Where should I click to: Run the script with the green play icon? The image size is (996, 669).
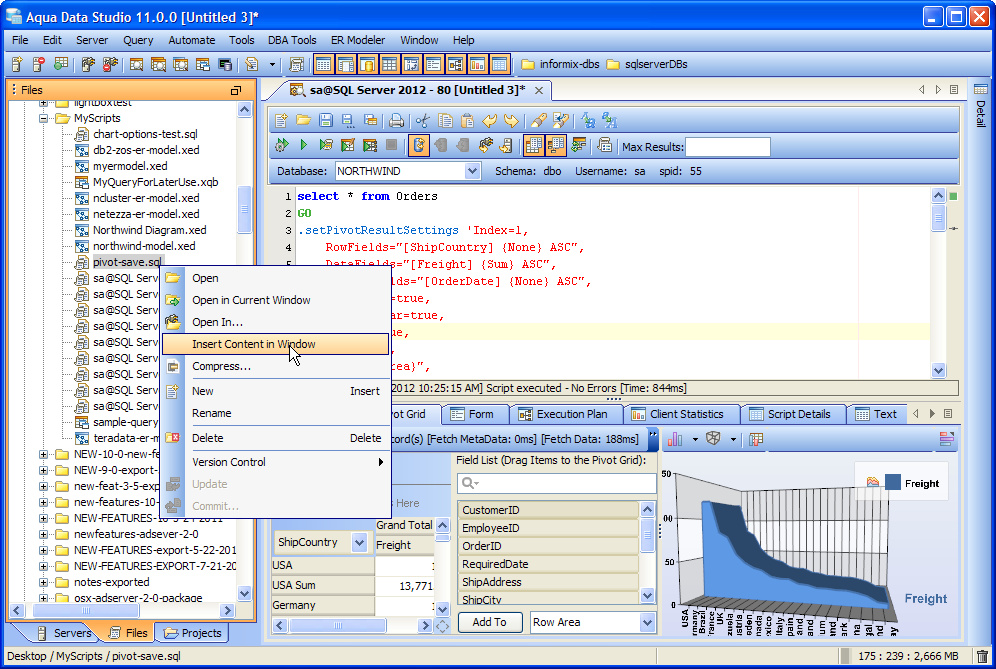[304, 145]
